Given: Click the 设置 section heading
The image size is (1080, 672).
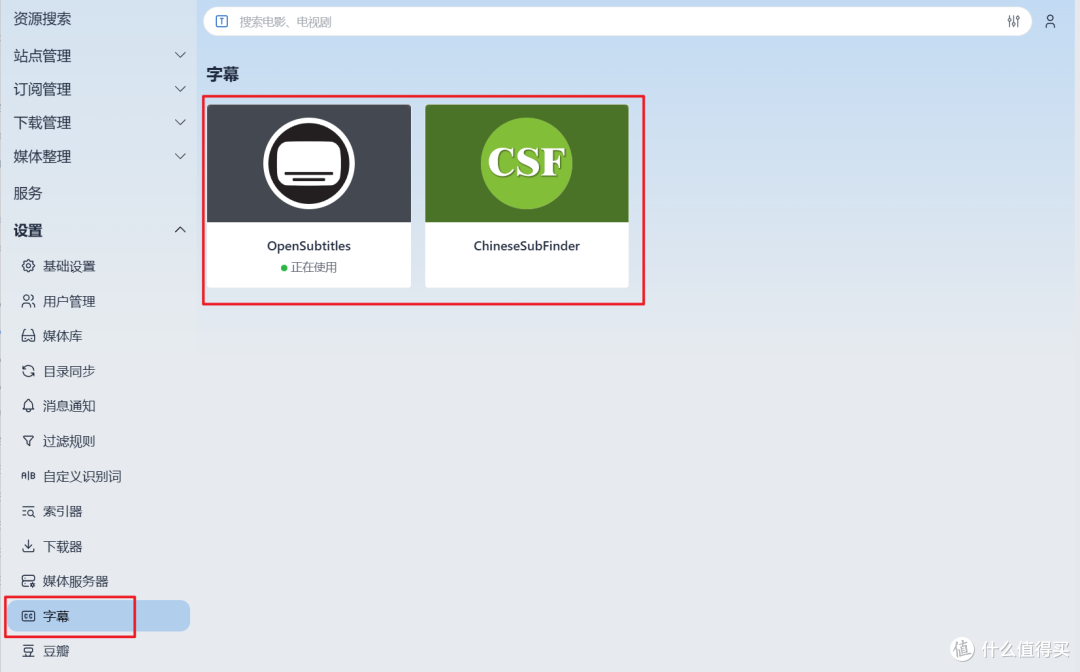Looking at the screenshot, I should click(x=28, y=231).
